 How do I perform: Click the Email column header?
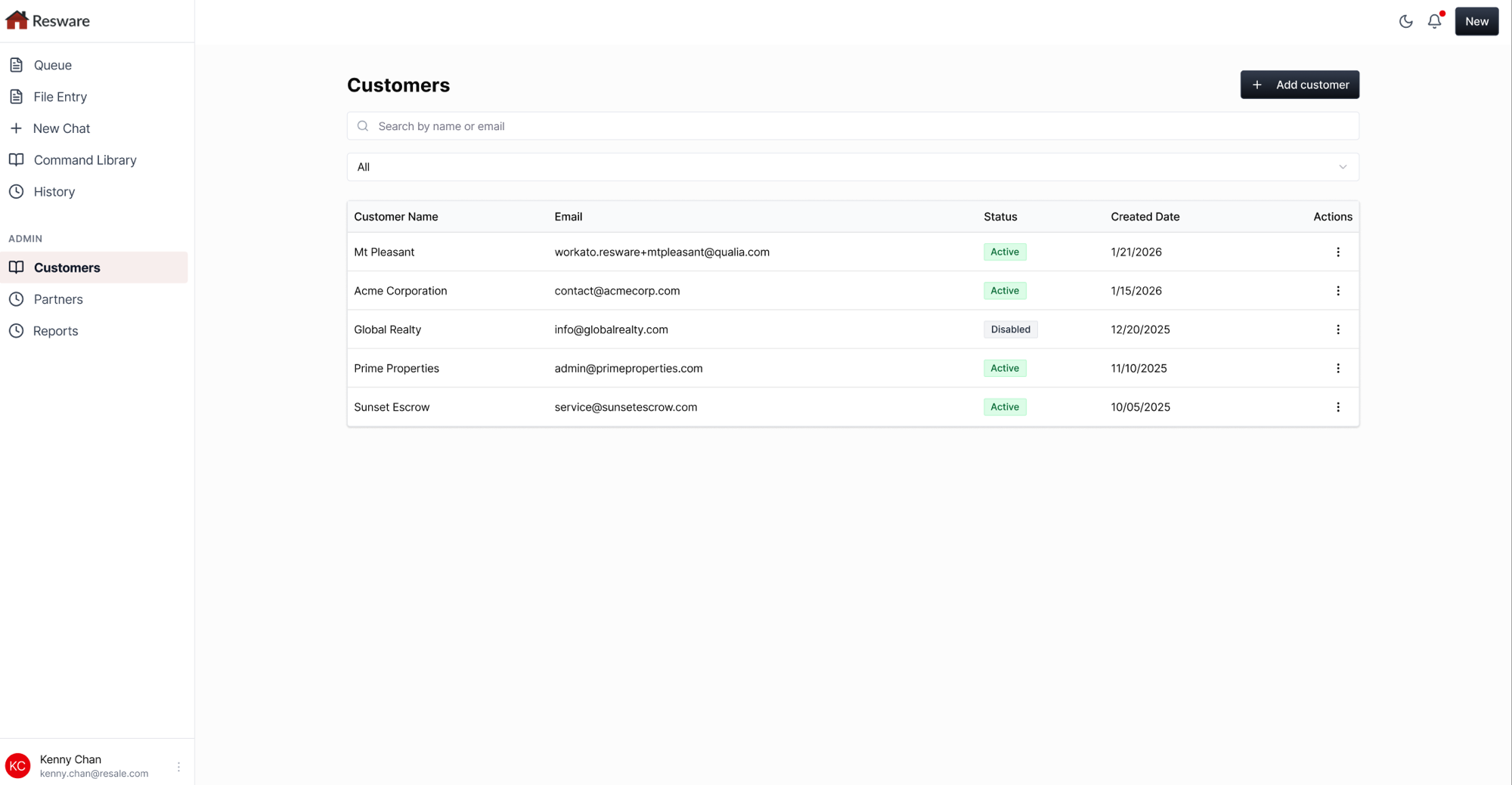(x=568, y=217)
